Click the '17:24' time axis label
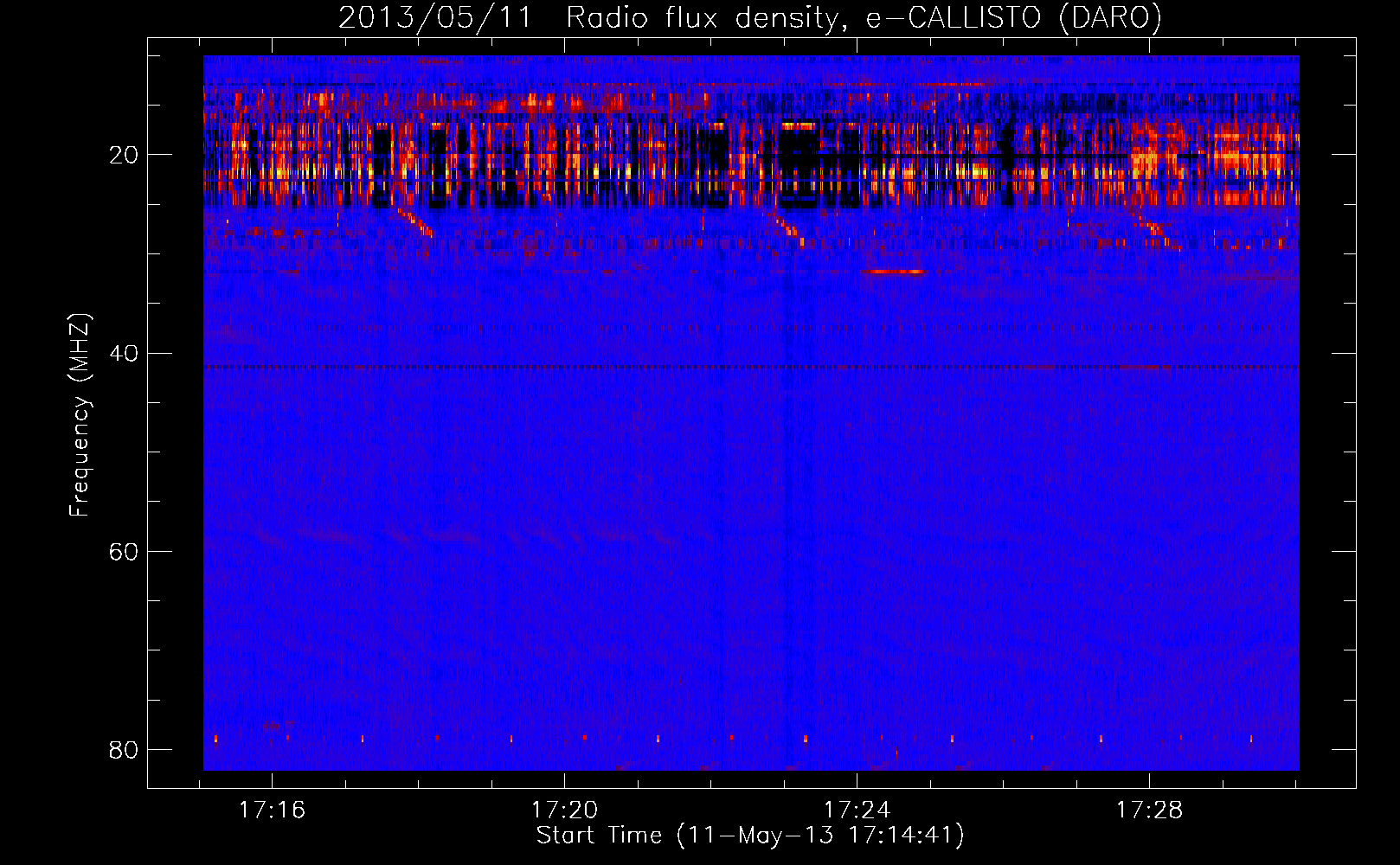Viewport: 1400px width, 865px height. pos(857,811)
